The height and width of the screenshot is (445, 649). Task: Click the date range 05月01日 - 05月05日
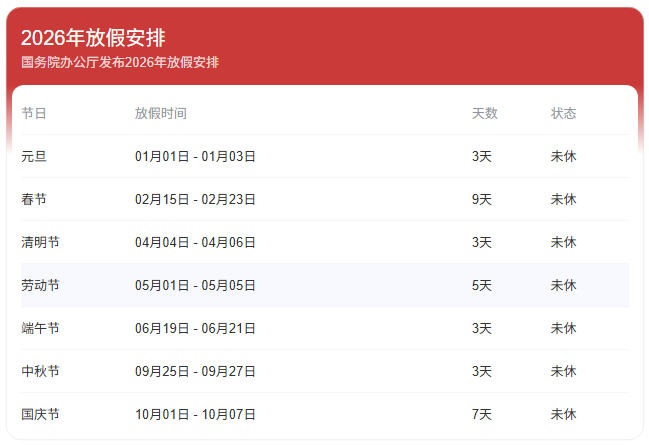click(196, 285)
